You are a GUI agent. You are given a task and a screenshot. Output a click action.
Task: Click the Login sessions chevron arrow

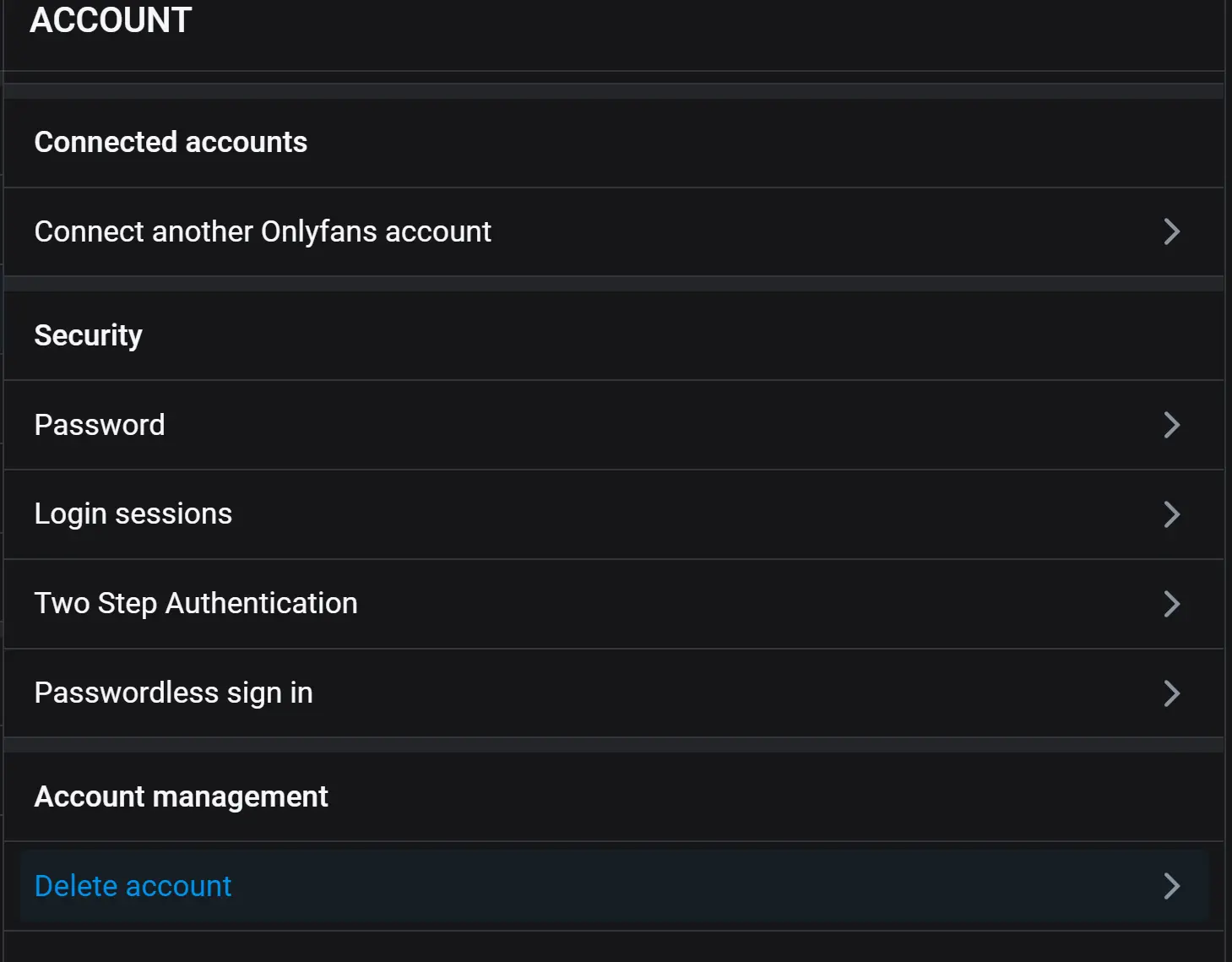[1171, 514]
